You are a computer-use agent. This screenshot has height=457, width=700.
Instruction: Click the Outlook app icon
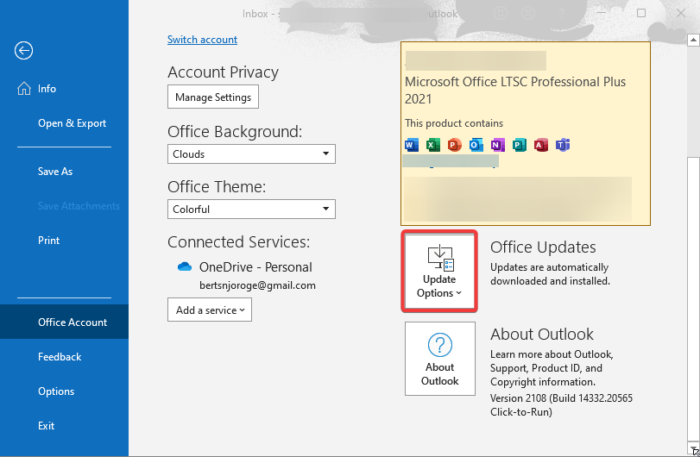[476, 145]
